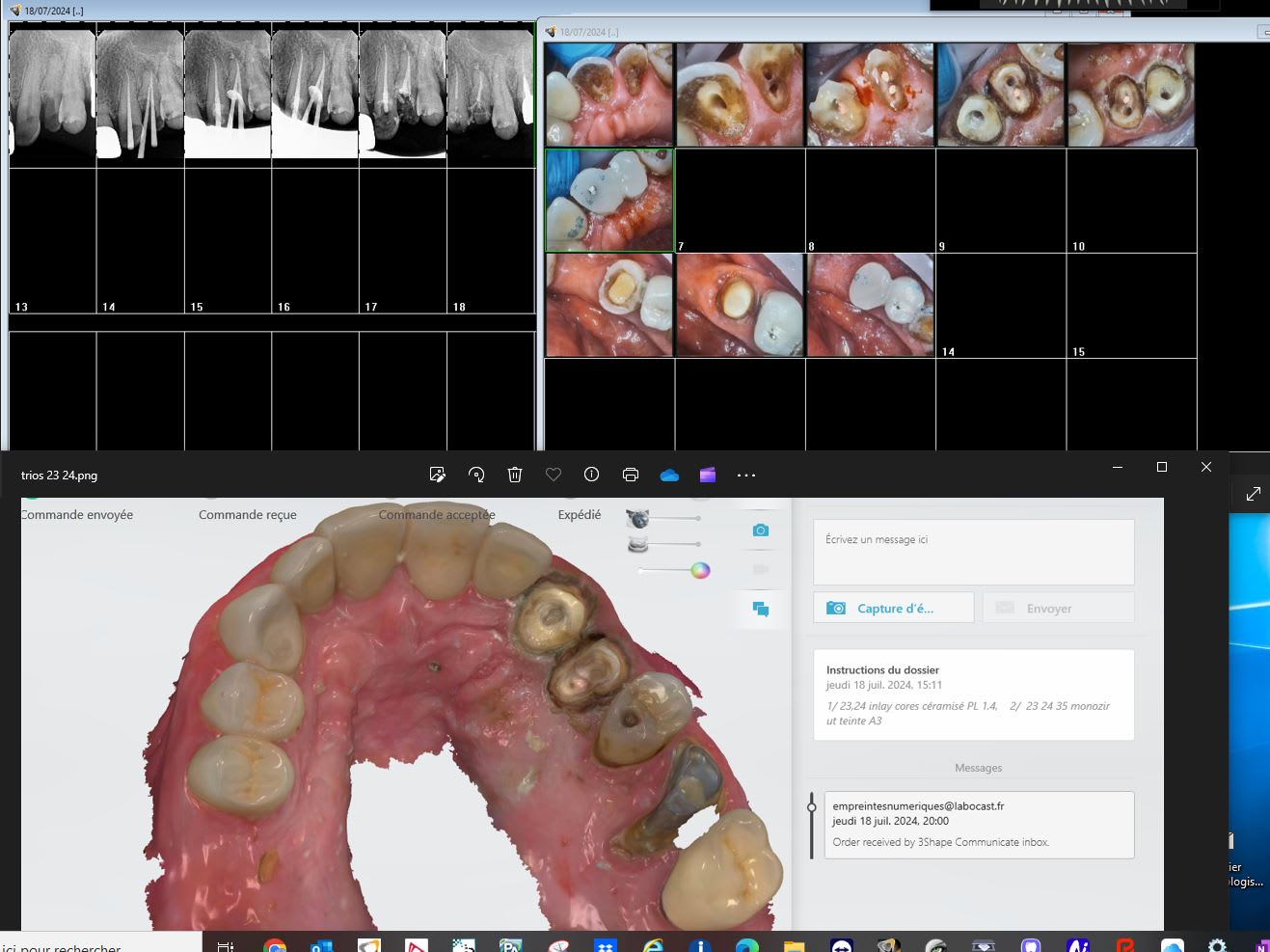Rotate the trios 23 24.png image
1270x952 pixels.
tap(476, 475)
